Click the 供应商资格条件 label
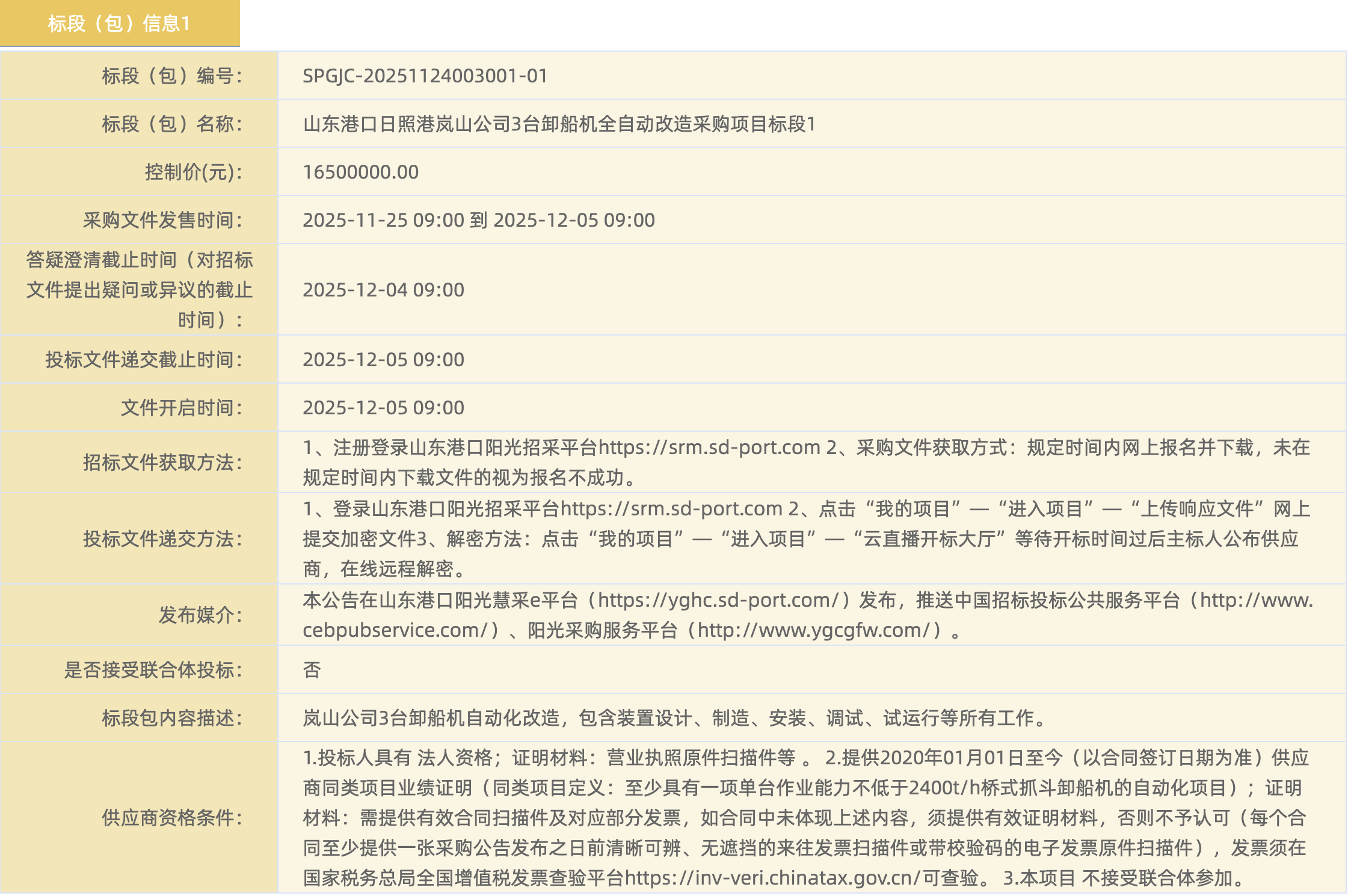This screenshot has height=896, width=1351. click(172, 818)
